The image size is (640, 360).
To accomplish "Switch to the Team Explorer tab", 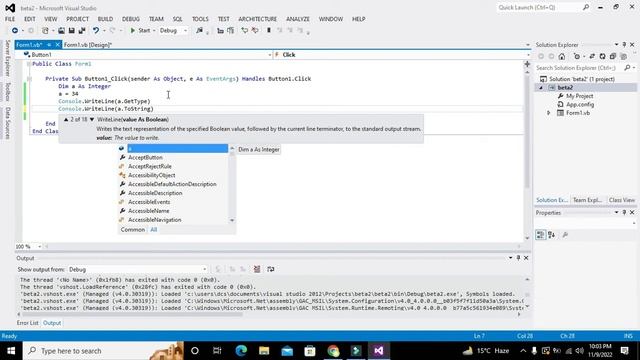I will [587, 200].
